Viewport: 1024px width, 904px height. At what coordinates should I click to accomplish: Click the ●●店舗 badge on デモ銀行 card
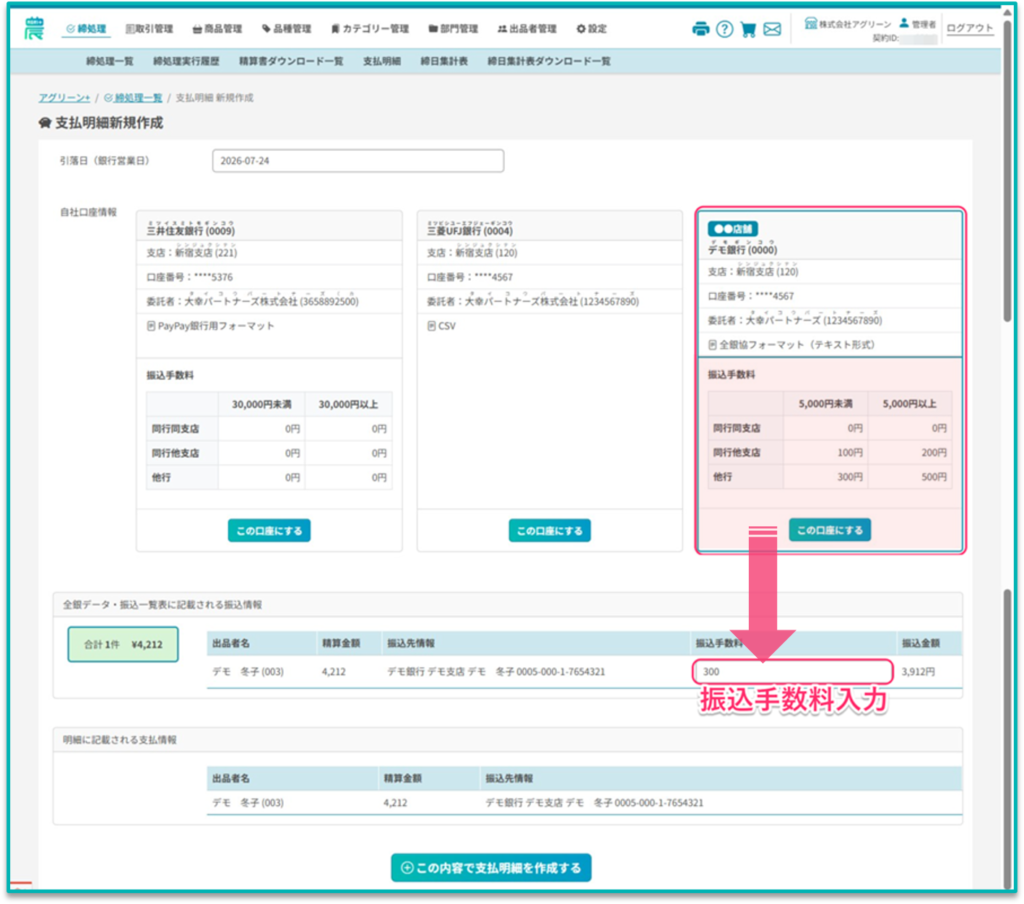click(733, 229)
